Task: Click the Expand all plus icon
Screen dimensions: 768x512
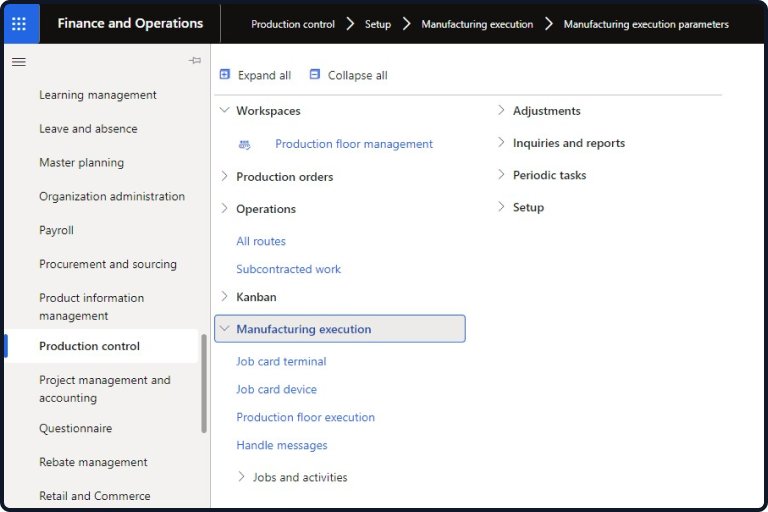Action: point(225,74)
